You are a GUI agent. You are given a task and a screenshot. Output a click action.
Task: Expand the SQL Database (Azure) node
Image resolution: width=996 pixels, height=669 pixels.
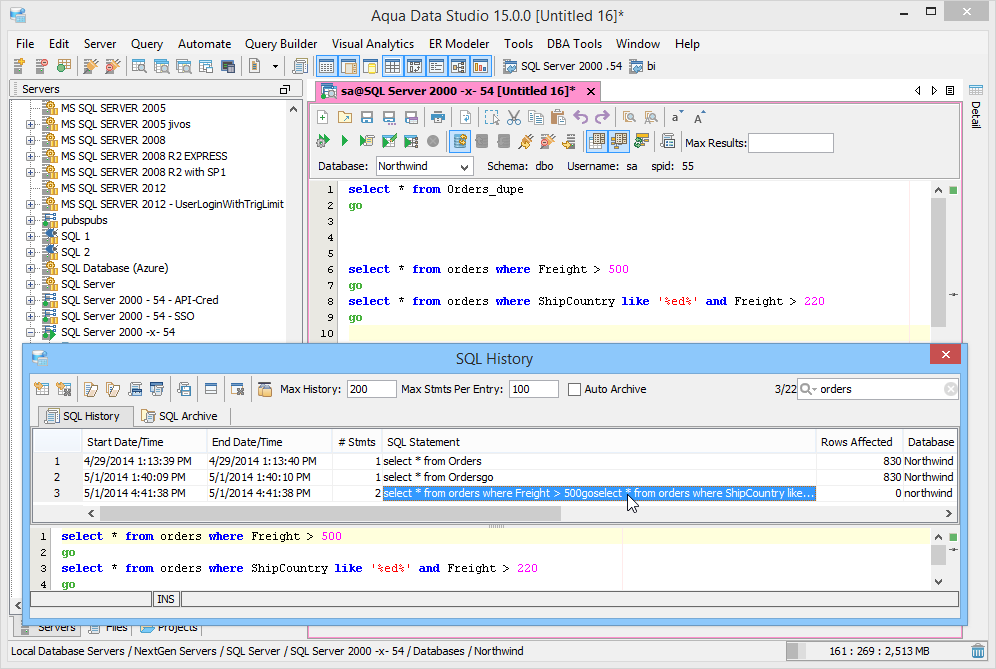(x=30, y=268)
